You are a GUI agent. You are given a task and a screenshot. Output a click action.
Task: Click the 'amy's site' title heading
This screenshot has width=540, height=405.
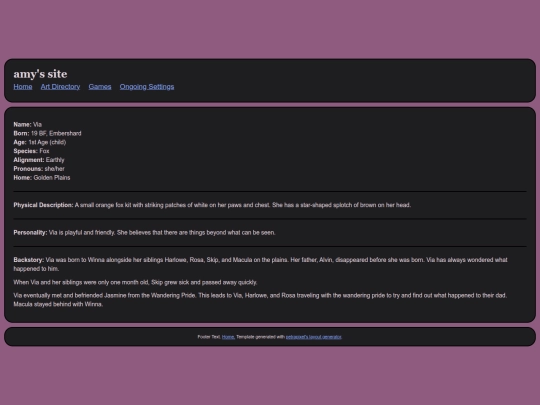coord(40,74)
